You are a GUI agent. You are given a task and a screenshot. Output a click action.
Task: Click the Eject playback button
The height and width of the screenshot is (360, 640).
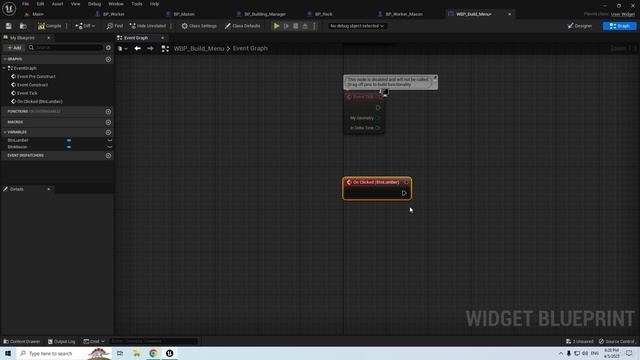[x=305, y=26]
